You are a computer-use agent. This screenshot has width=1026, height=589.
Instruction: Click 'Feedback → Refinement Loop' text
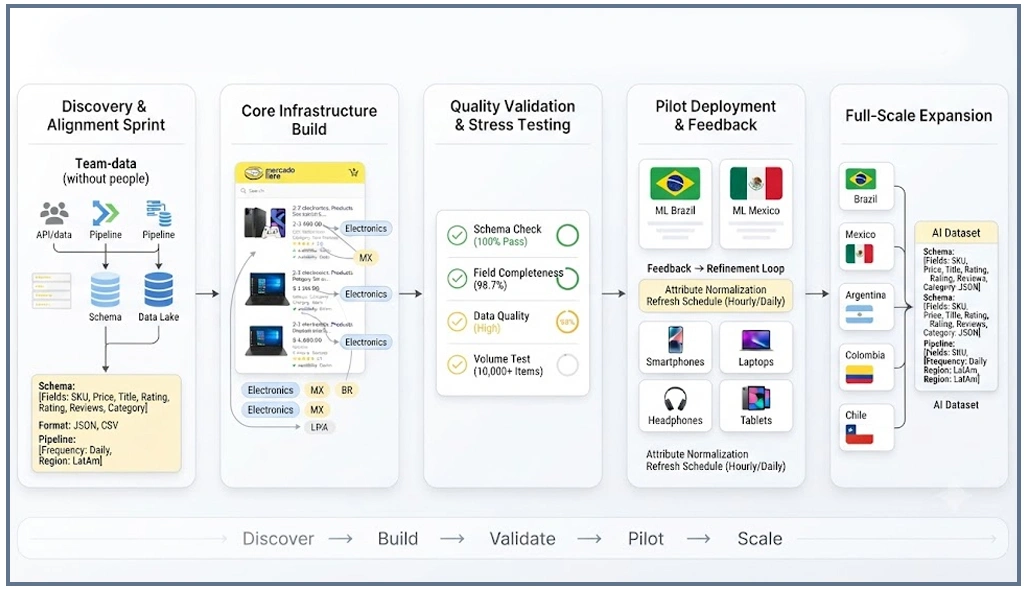[716, 268]
